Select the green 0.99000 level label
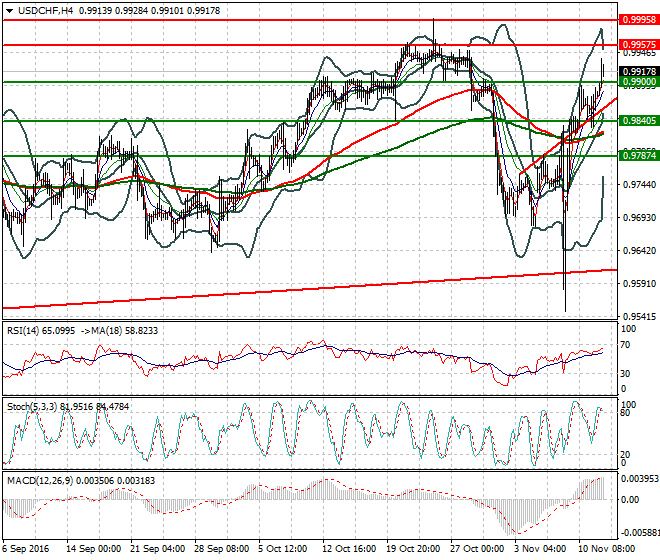 tap(639, 82)
